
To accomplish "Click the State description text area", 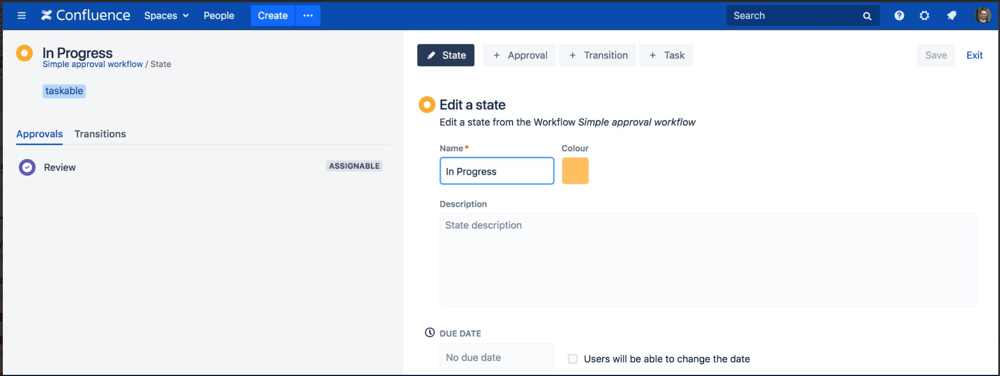I will click(x=708, y=259).
